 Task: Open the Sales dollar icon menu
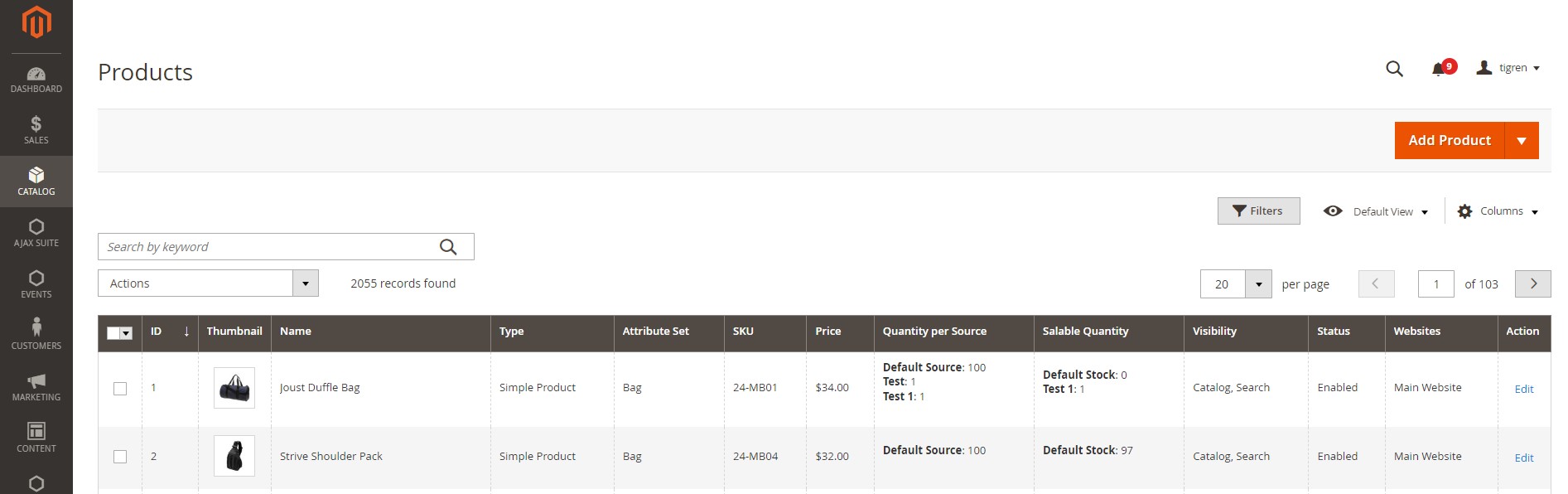pyautogui.click(x=36, y=130)
